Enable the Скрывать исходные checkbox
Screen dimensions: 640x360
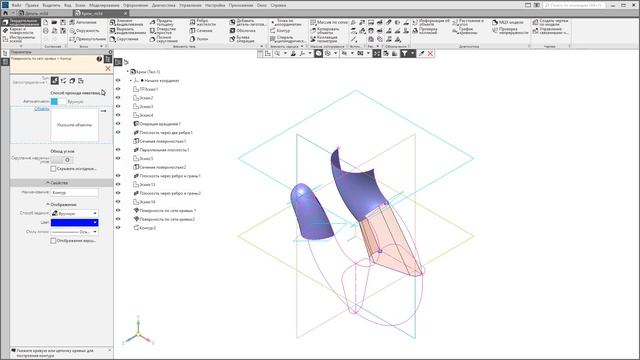53,169
